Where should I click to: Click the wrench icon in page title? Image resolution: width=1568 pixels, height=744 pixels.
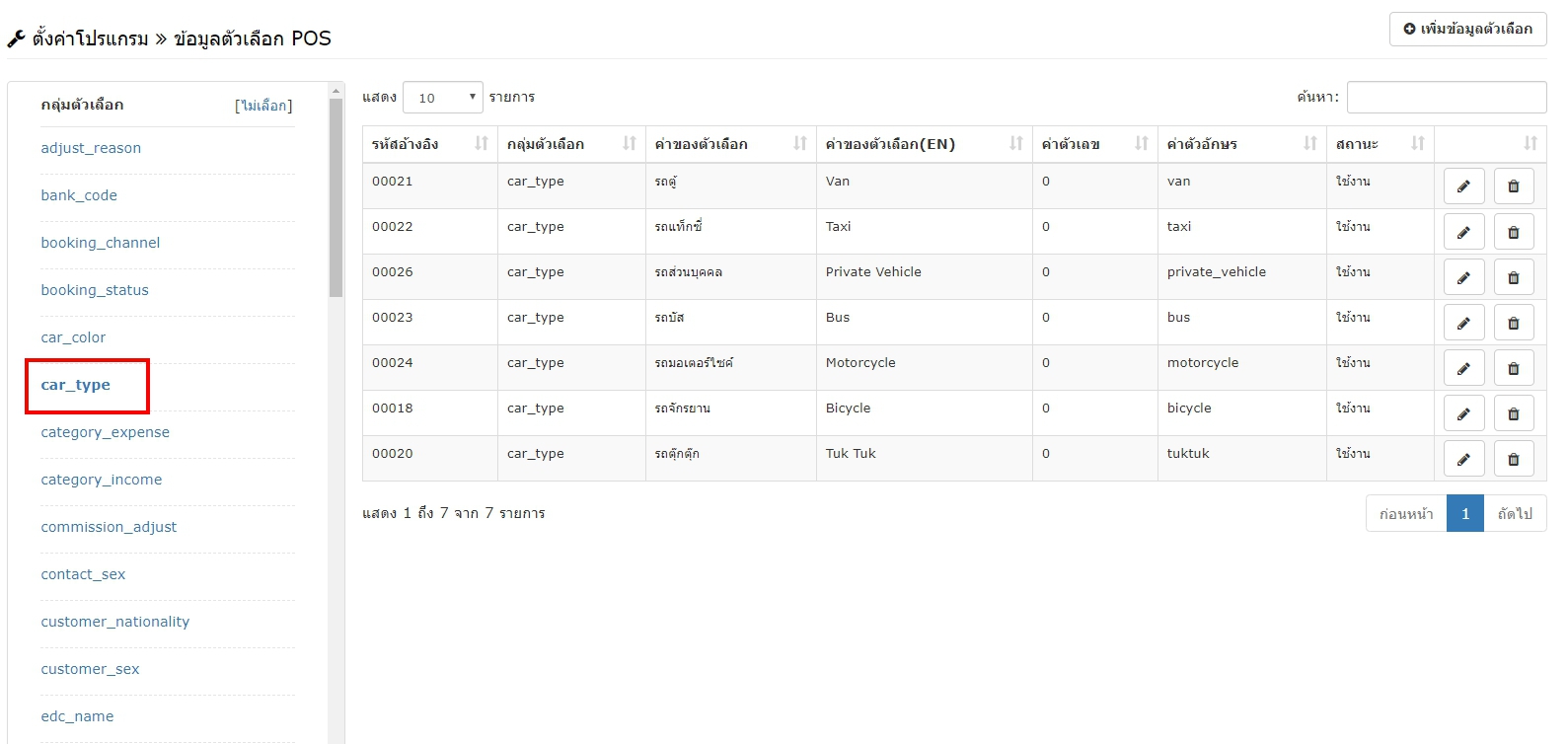(16, 39)
